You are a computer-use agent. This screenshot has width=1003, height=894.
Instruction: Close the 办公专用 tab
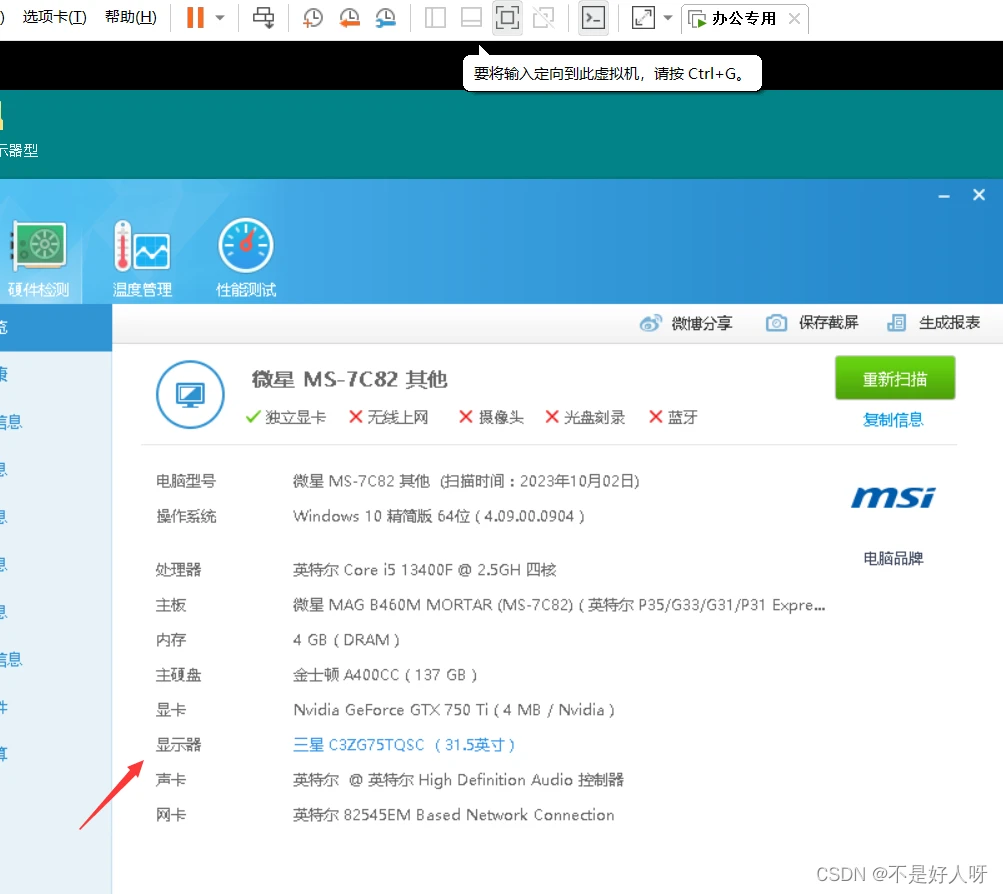coord(794,19)
